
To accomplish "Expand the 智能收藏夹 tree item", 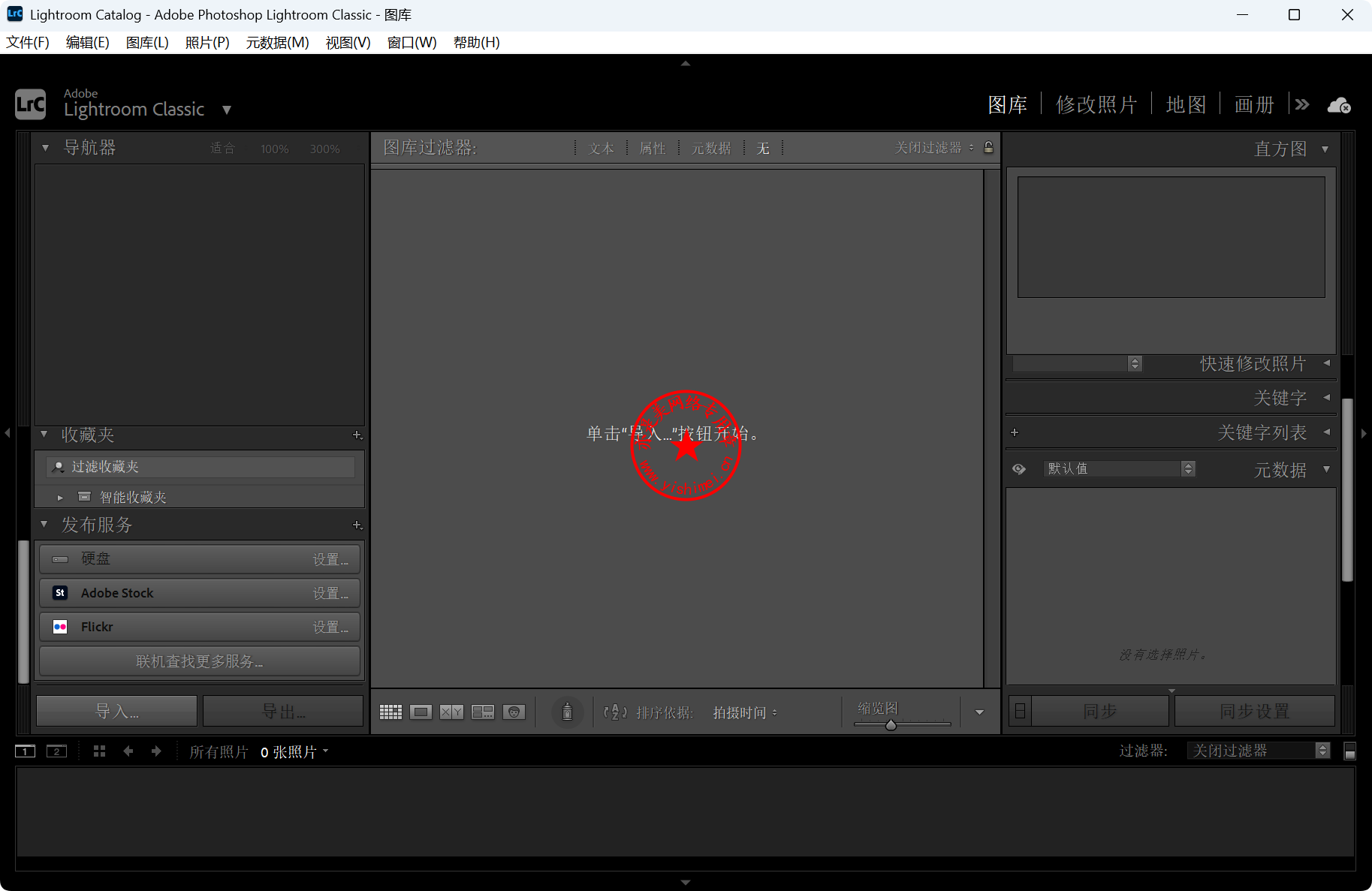I will [60, 498].
